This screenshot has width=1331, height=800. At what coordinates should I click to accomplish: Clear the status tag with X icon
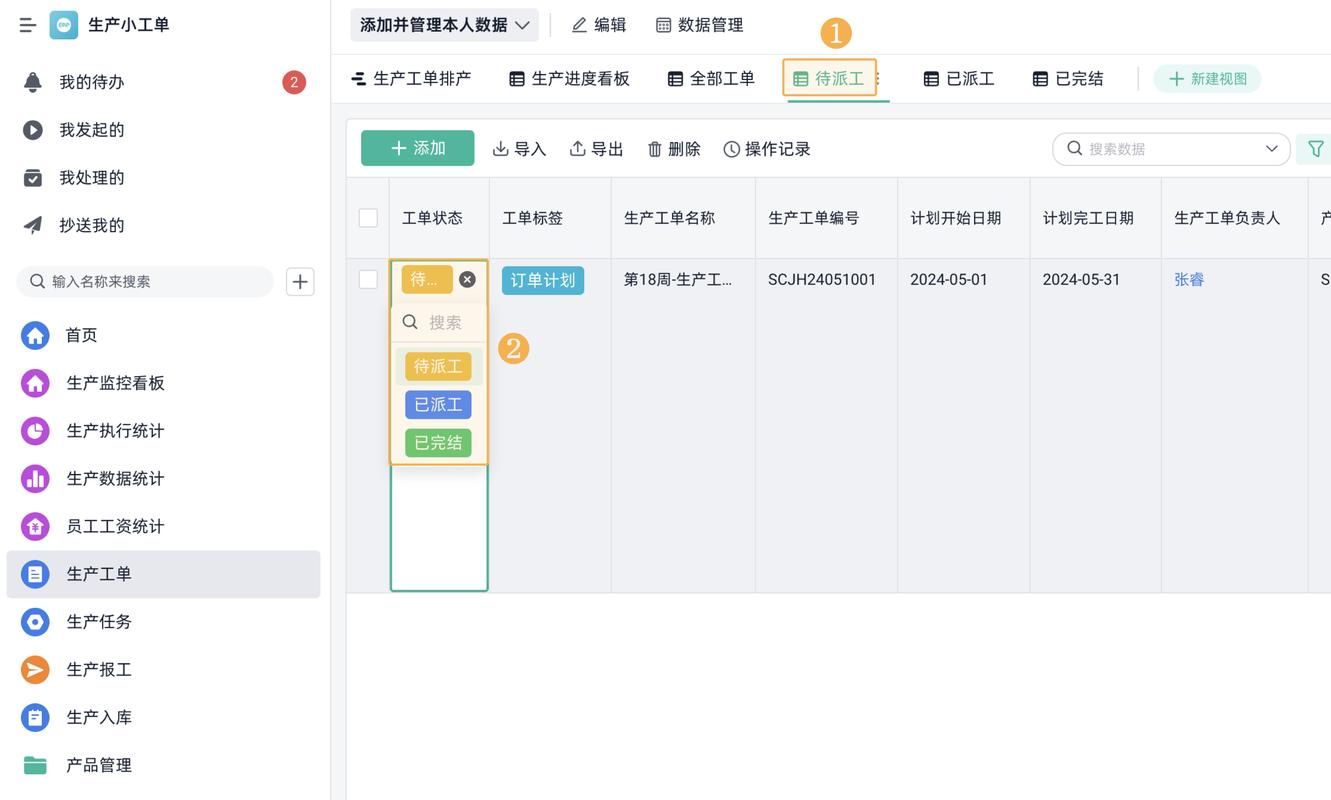(x=467, y=280)
